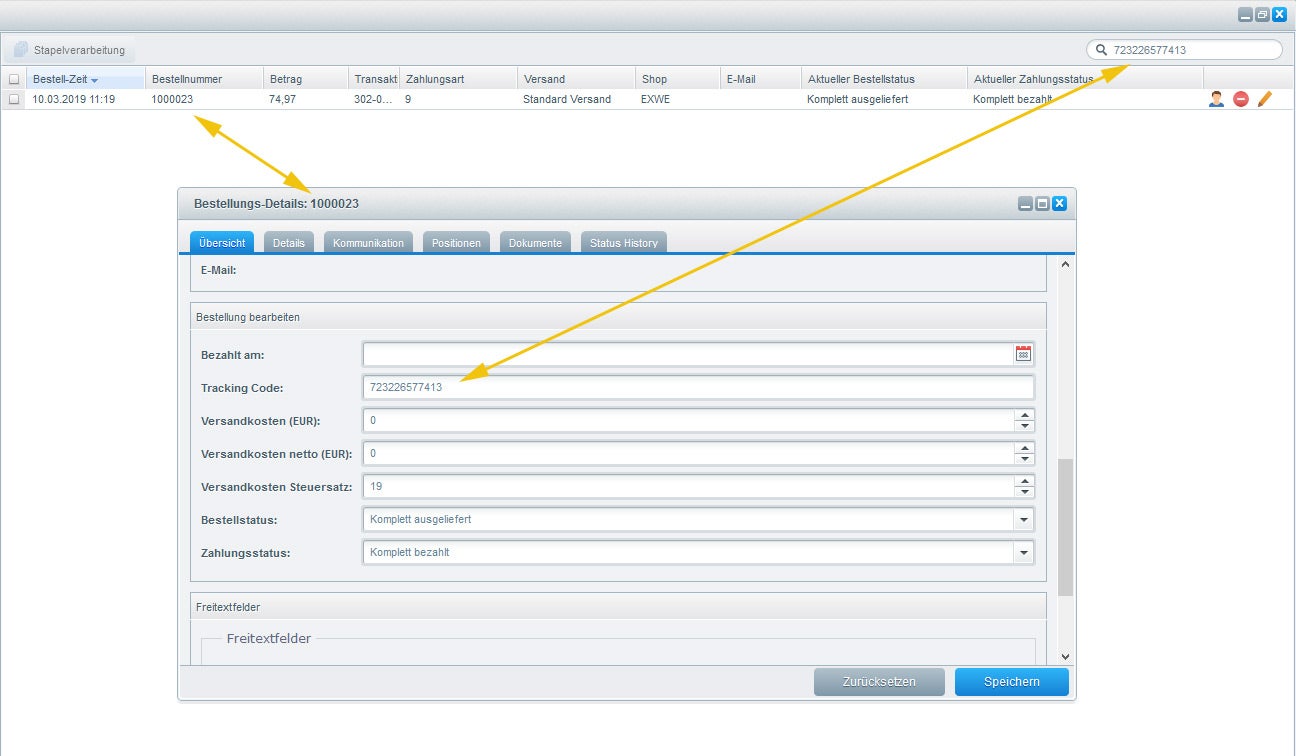Image resolution: width=1296 pixels, height=756 pixels.
Task: Click the Versandkosten (EUR) input field
Action: pyautogui.click(x=688, y=420)
